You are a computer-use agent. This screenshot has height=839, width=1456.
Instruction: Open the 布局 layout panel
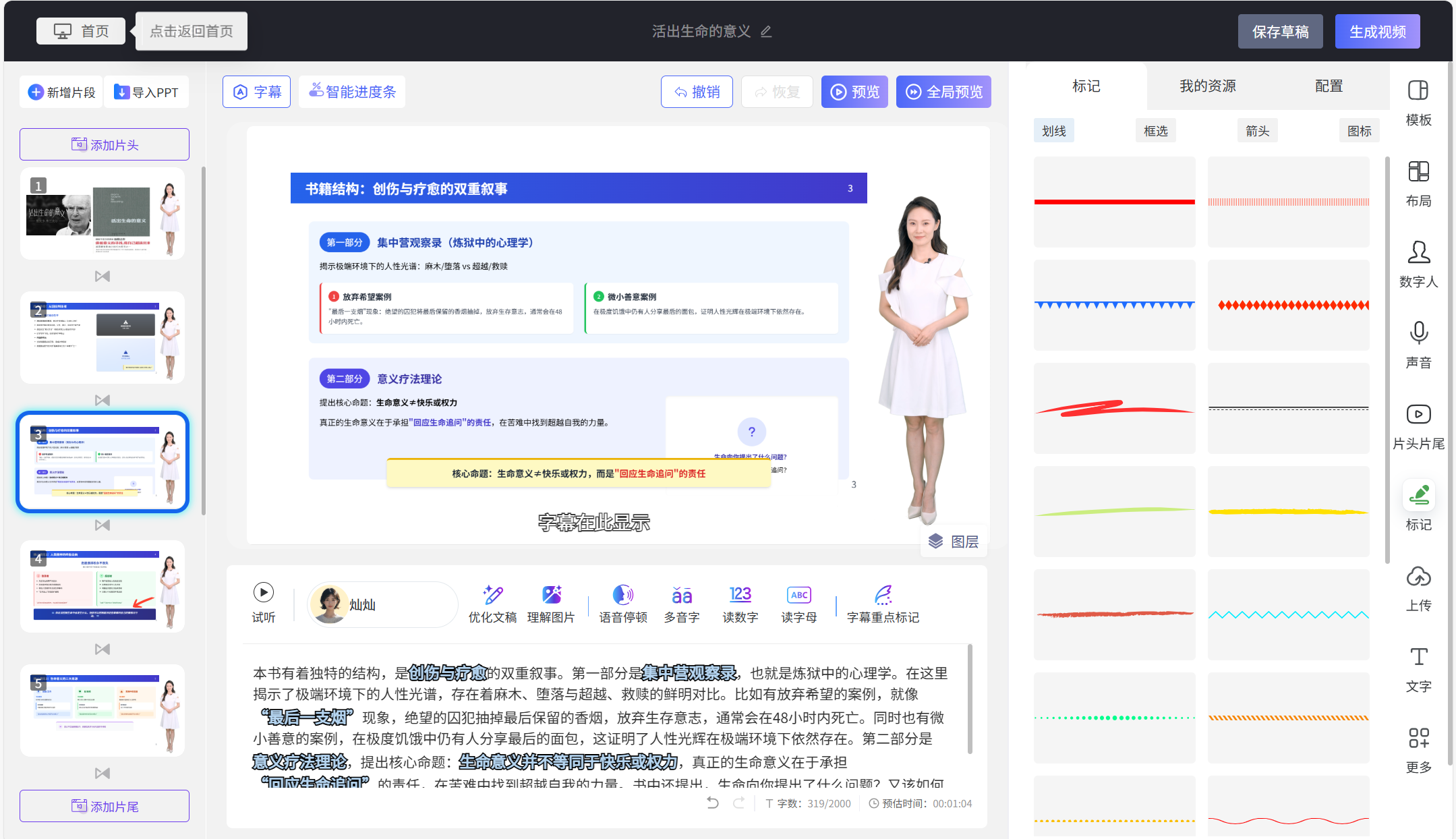point(1418,182)
